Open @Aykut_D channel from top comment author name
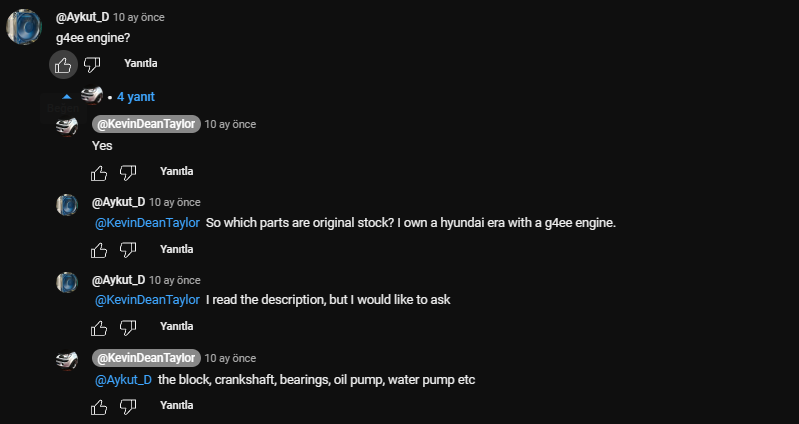799x424 pixels. (x=82, y=17)
